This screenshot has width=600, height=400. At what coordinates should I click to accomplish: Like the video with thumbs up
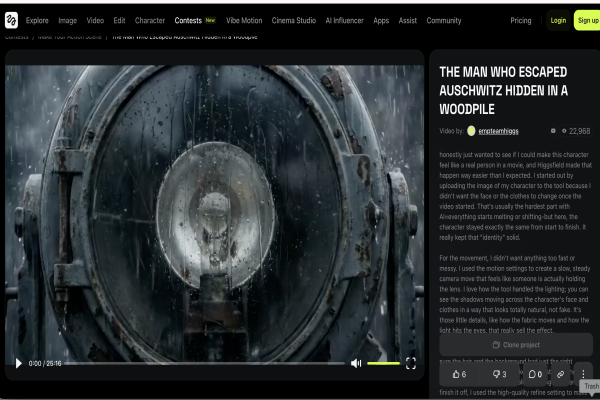click(x=458, y=374)
